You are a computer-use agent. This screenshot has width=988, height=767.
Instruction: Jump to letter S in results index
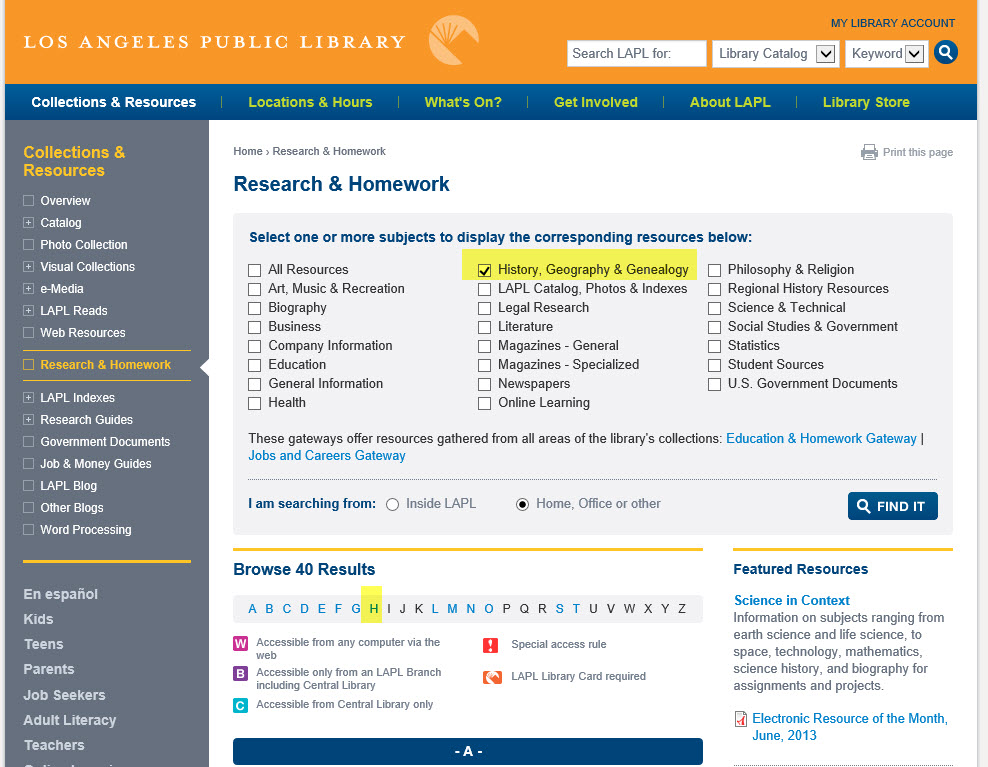[560, 609]
